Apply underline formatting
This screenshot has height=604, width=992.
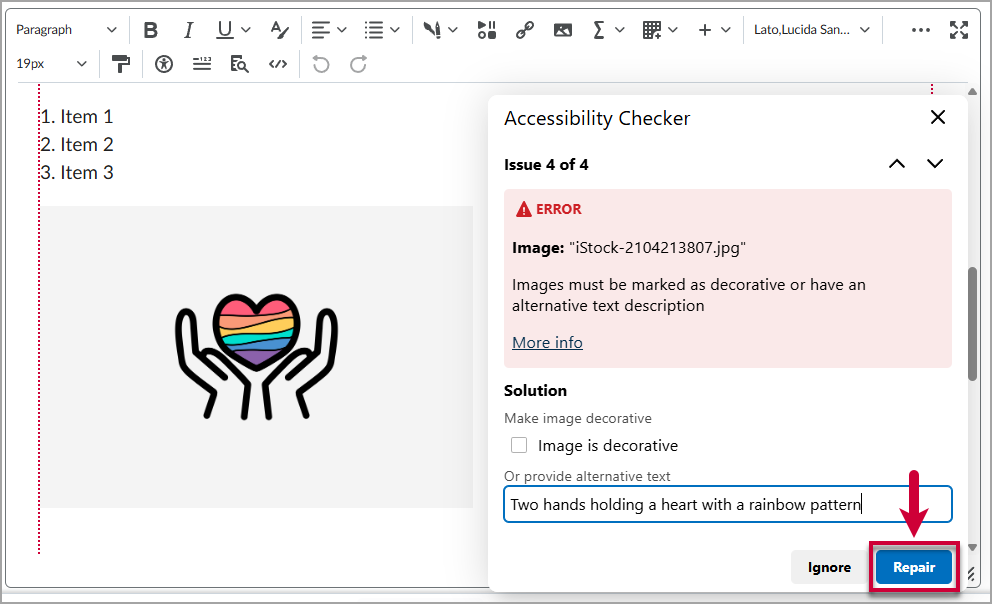point(225,30)
